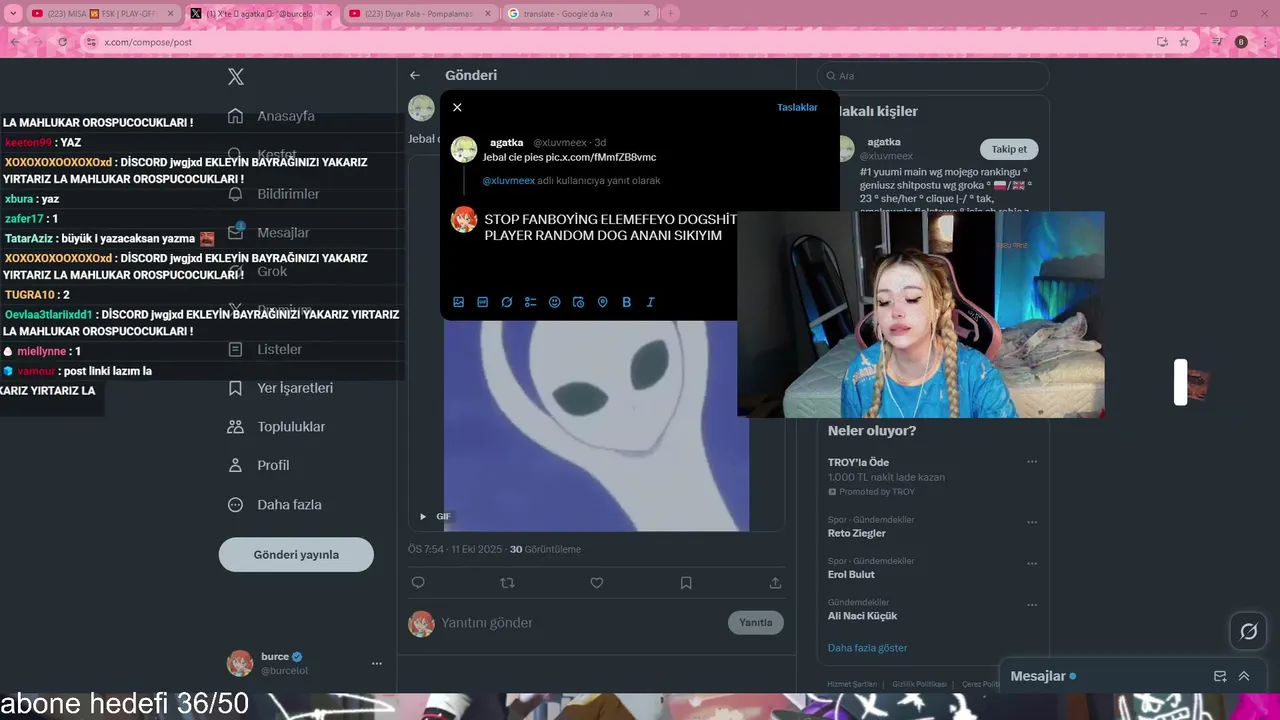Expand Daha fazla menu
The height and width of the screenshot is (720, 1280).
pos(275,505)
